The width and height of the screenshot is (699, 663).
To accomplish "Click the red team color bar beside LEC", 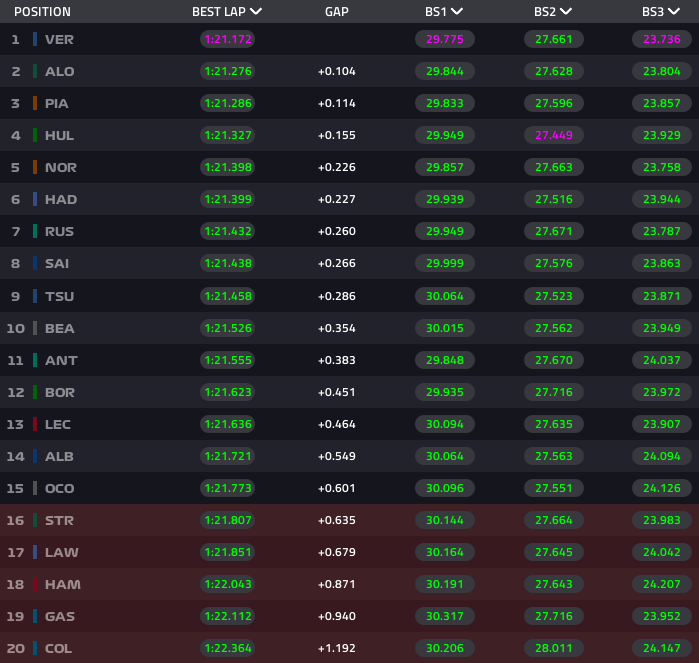I will [x=35, y=424].
